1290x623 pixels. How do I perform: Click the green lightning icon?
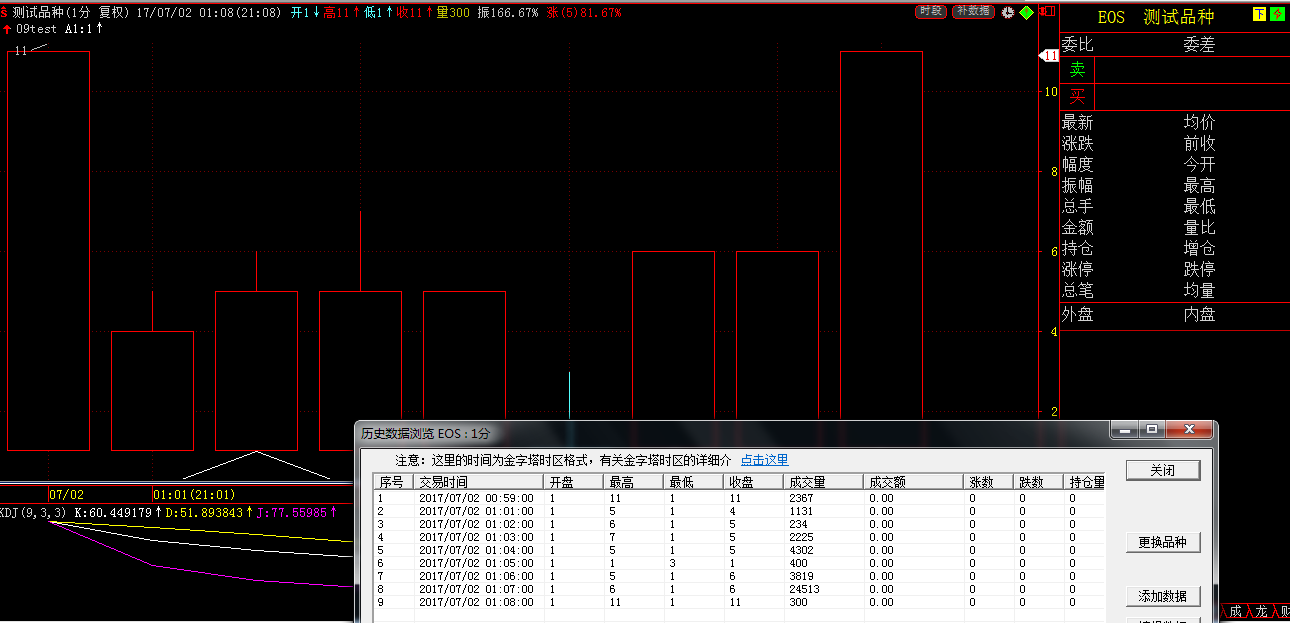(1277, 15)
